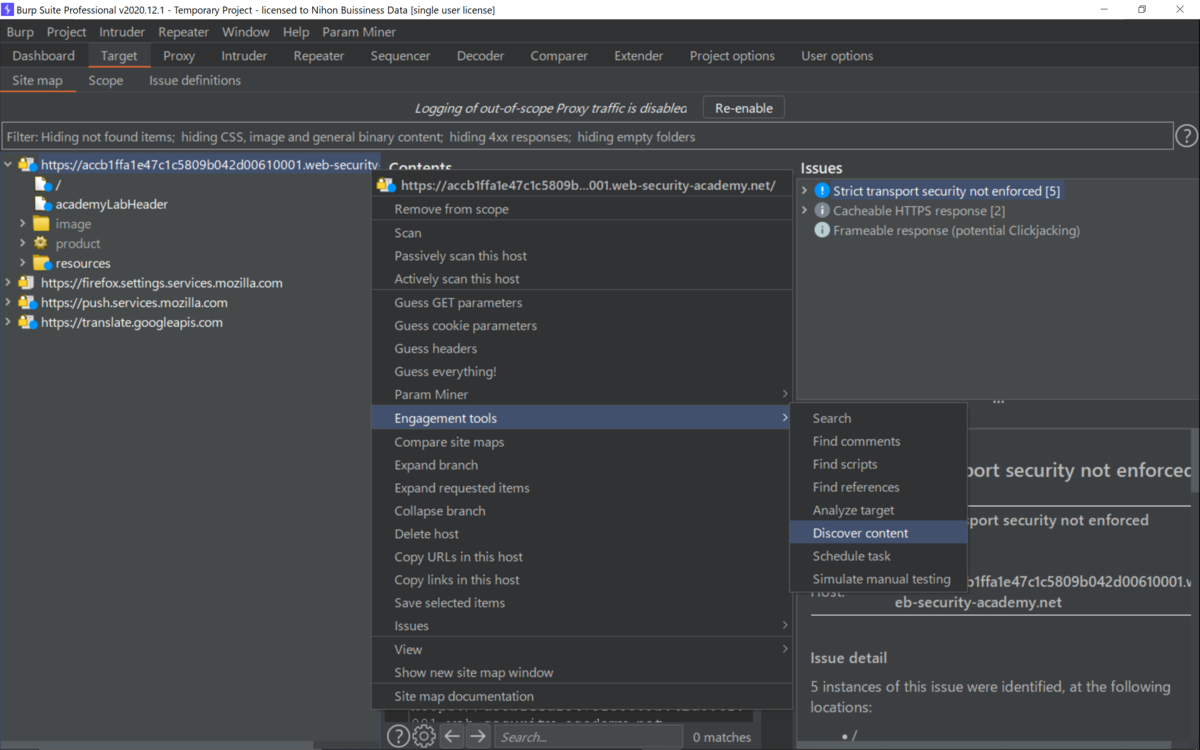
Task: Go to next match with the right arrow icon
Action: [477, 735]
